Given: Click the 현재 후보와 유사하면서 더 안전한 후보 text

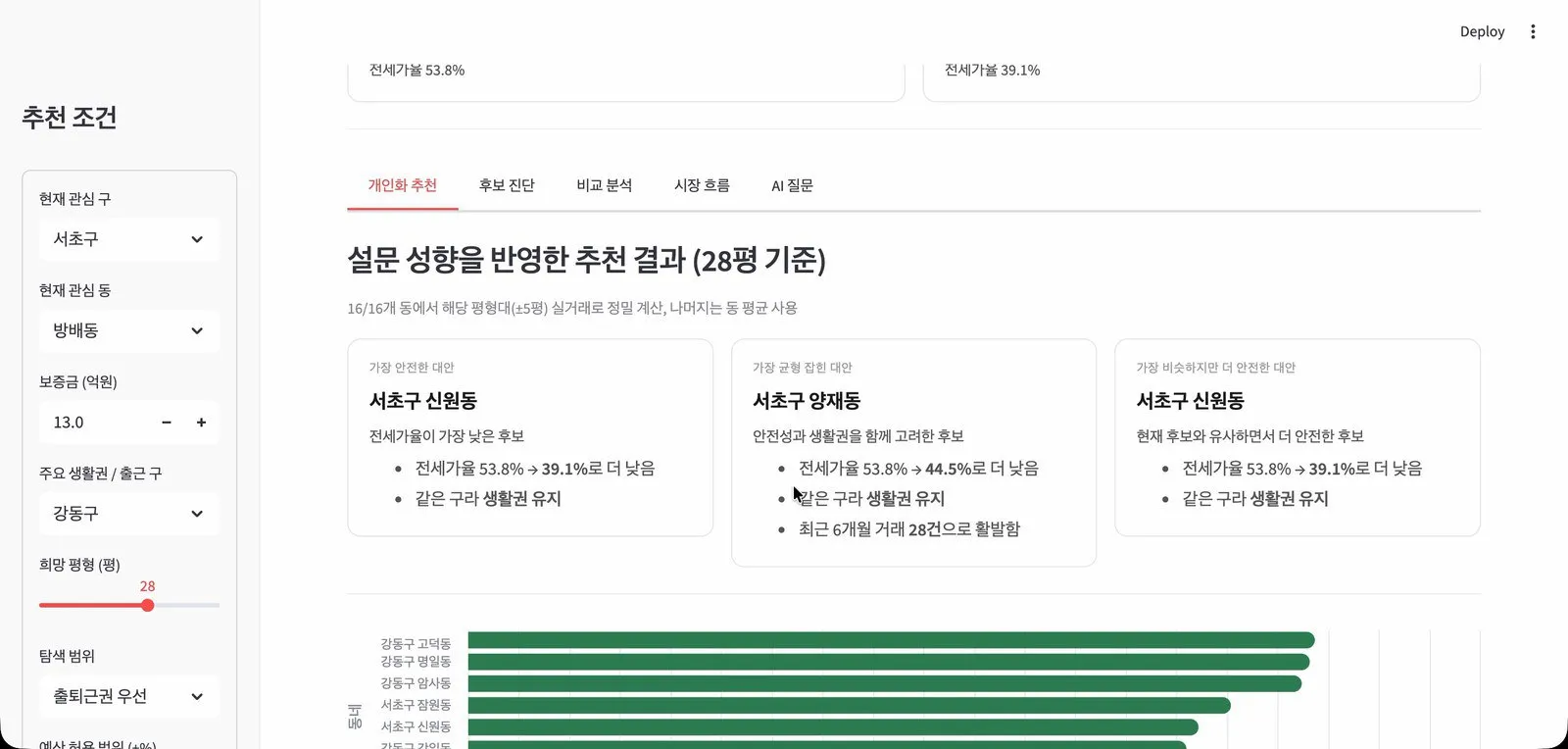Looking at the screenshot, I should click(x=1250, y=436).
